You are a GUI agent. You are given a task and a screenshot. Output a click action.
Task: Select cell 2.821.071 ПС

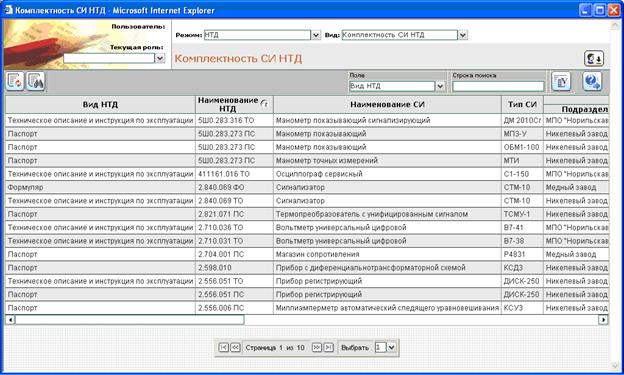234,214
